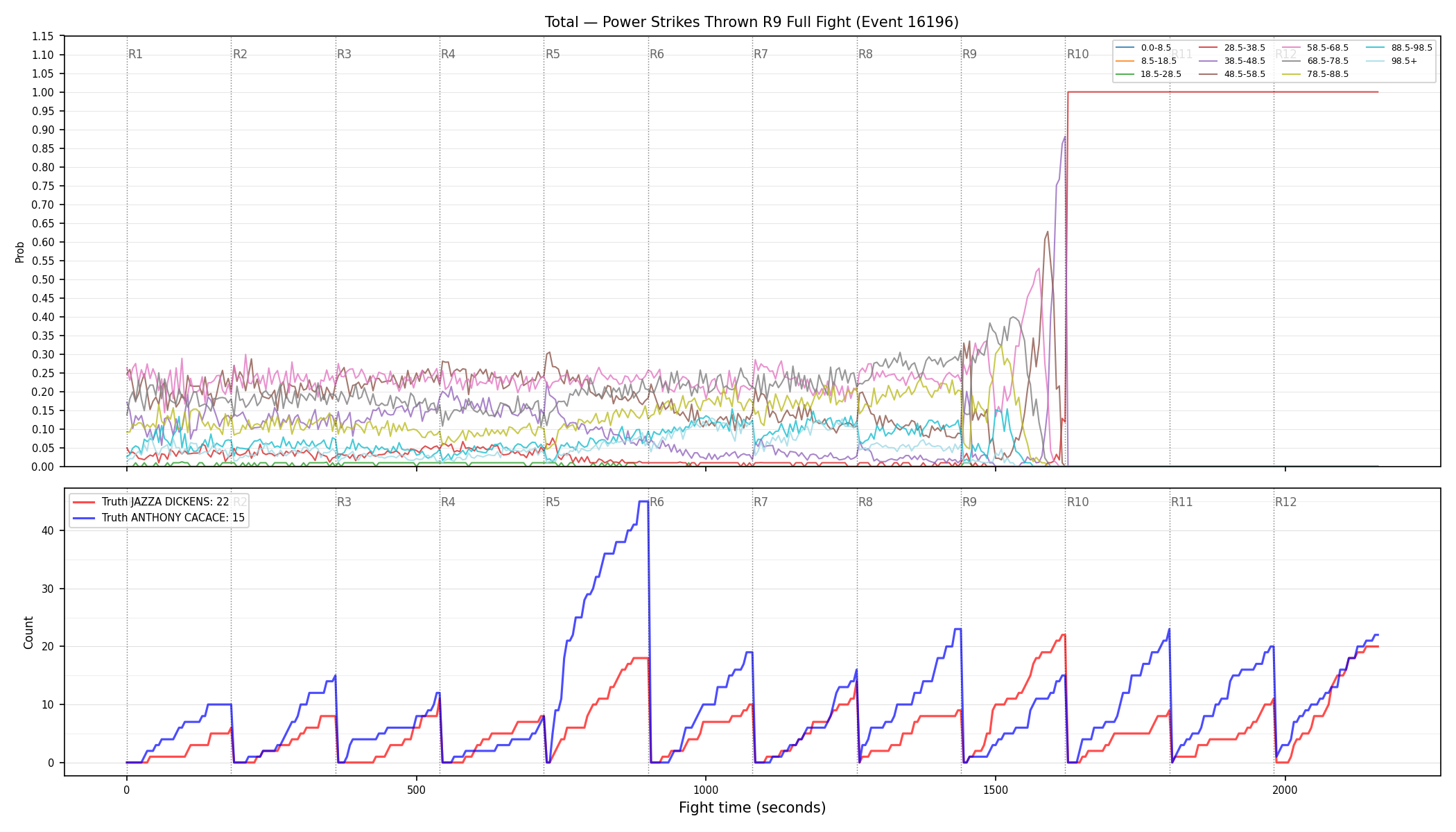Click the R8 round label in the count plot

(x=865, y=502)
